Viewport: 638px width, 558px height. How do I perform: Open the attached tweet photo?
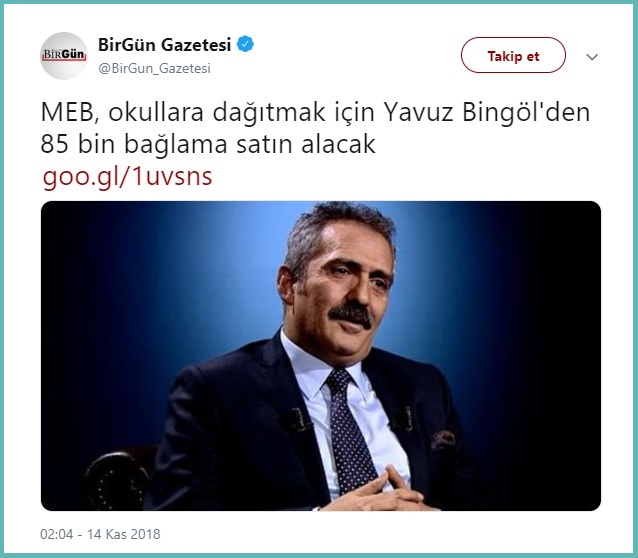pyautogui.click(x=321, y=356)
